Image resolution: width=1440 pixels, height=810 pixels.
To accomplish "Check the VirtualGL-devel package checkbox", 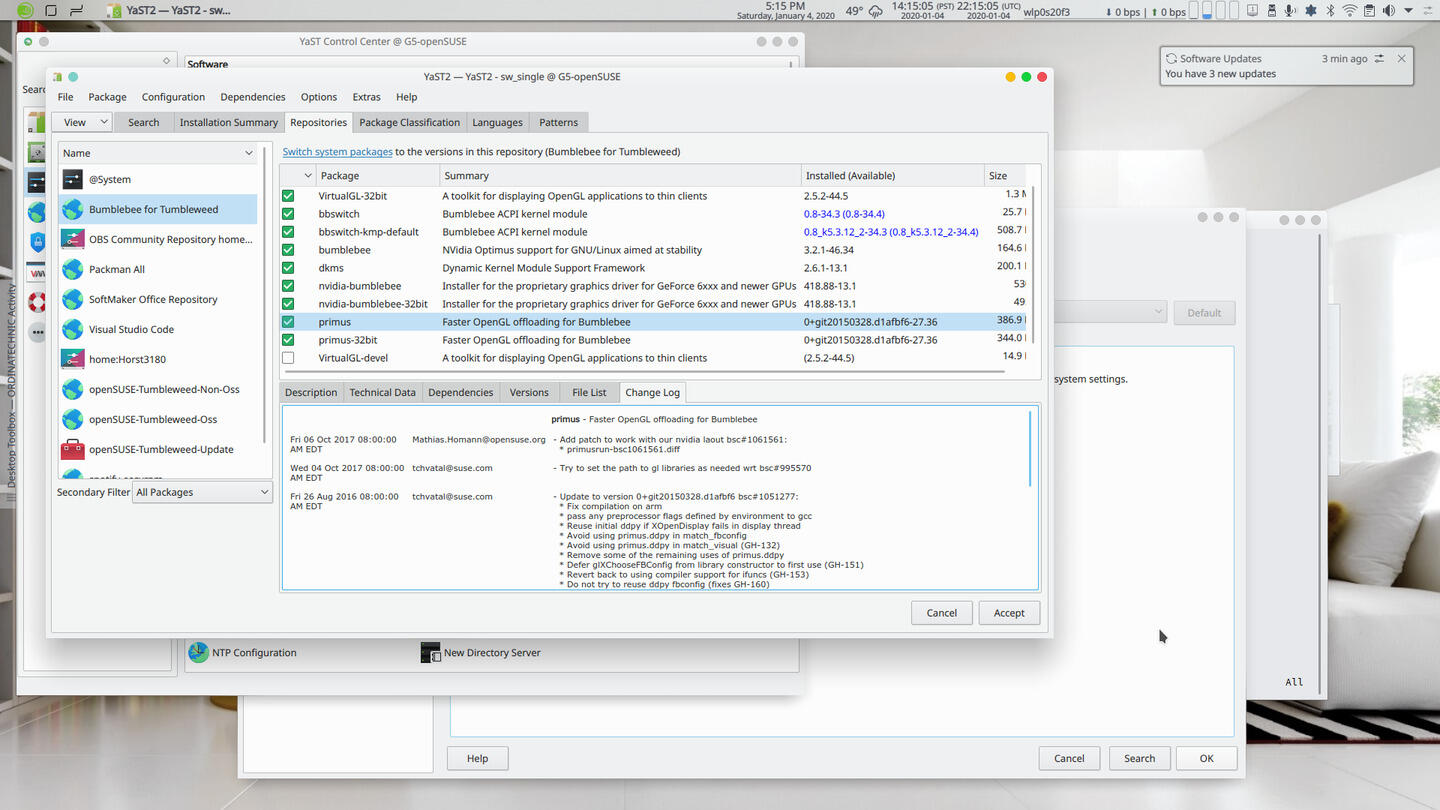I will tap(288, 358).
